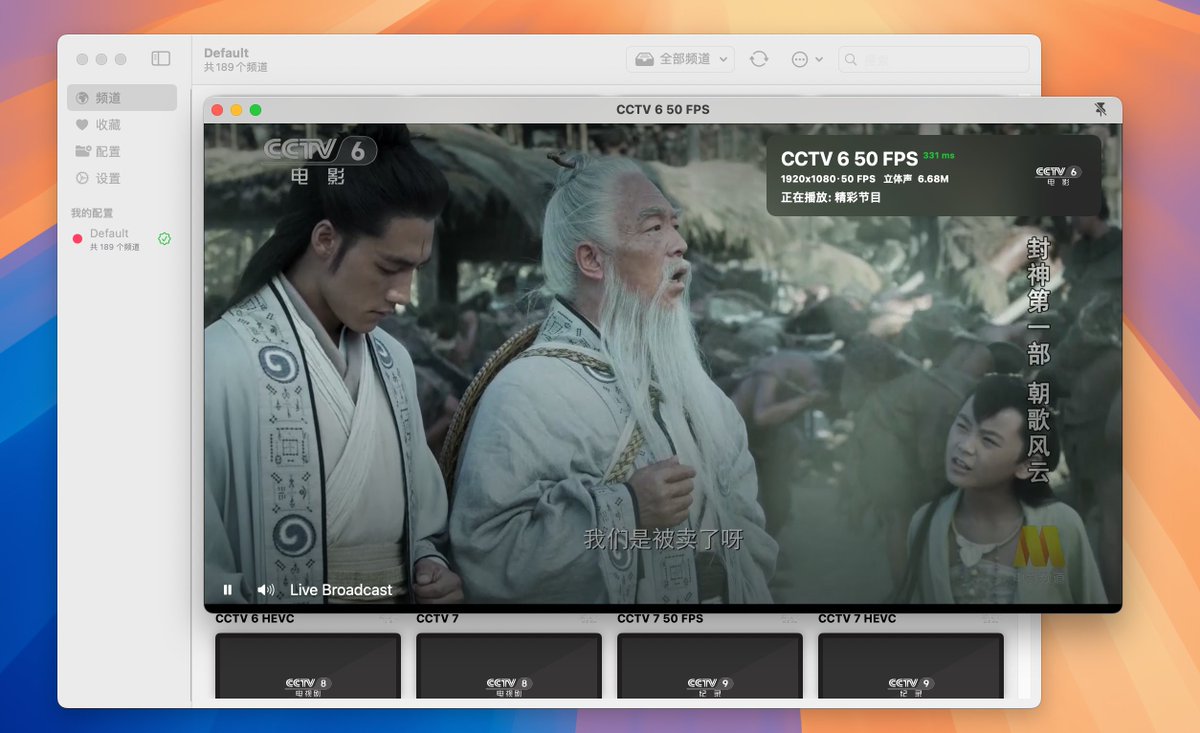Open 配置 in the sidebar
Image resolution: width=1200 pixels, height=733 pixels.
122,152
